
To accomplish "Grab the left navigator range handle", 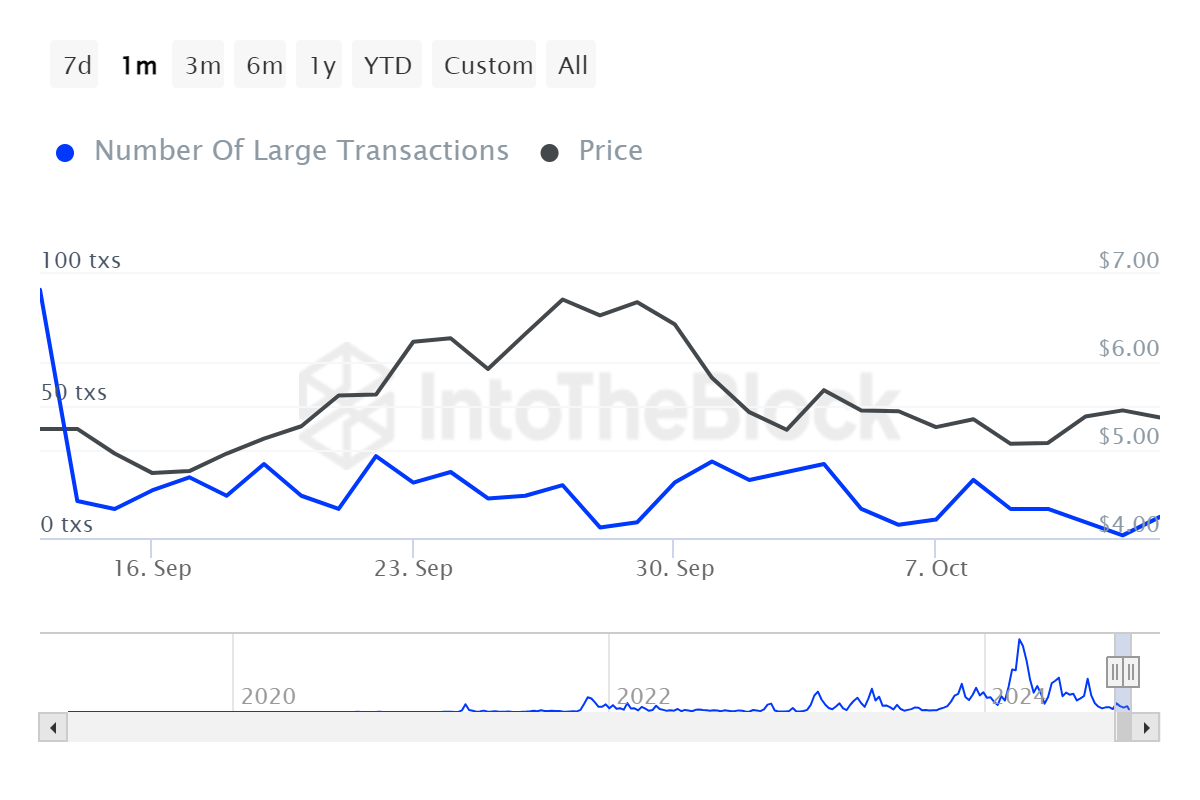I will click(1115, 670).
